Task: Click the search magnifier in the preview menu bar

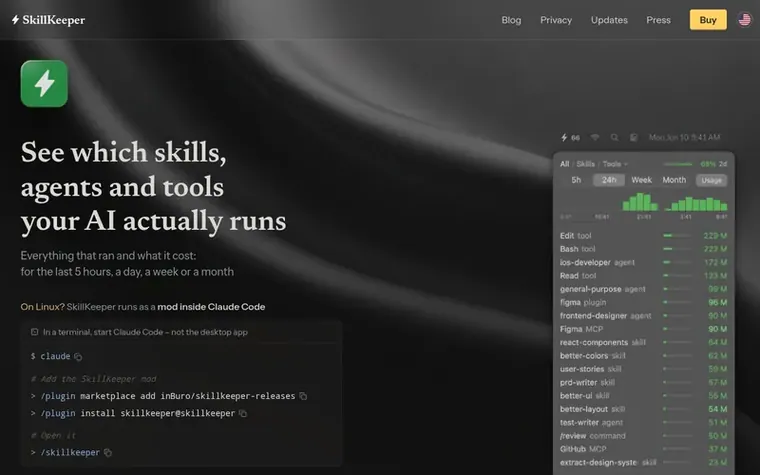Action: click(x=614, y=138)
